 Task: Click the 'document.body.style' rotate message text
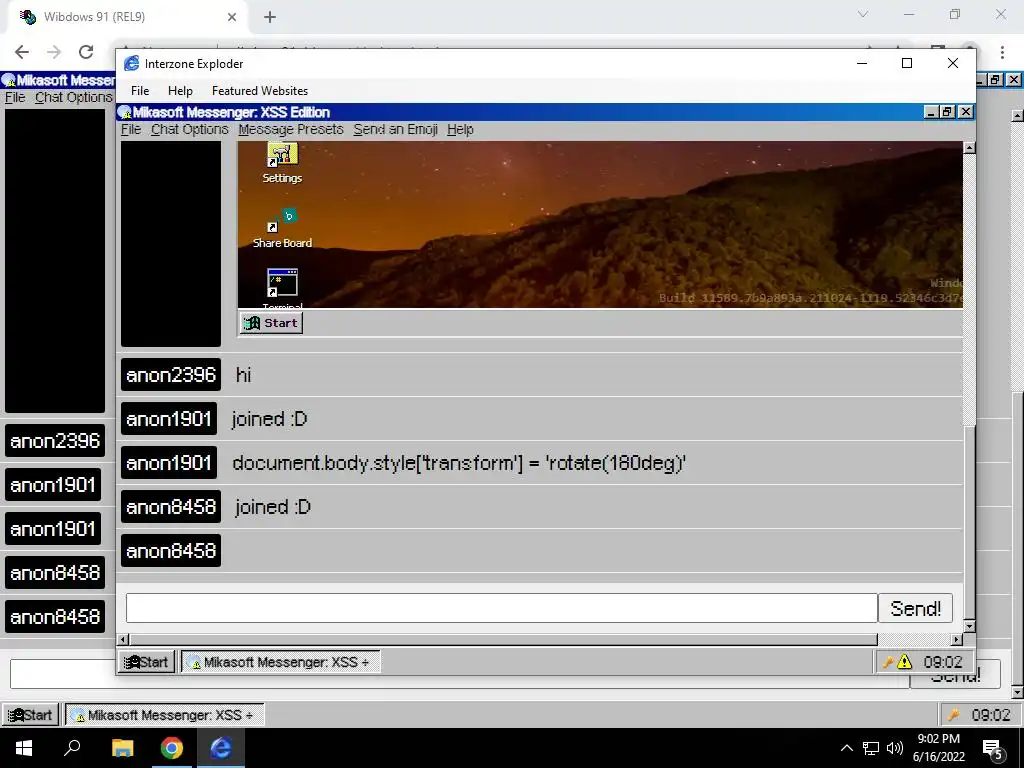click(458, 463)
